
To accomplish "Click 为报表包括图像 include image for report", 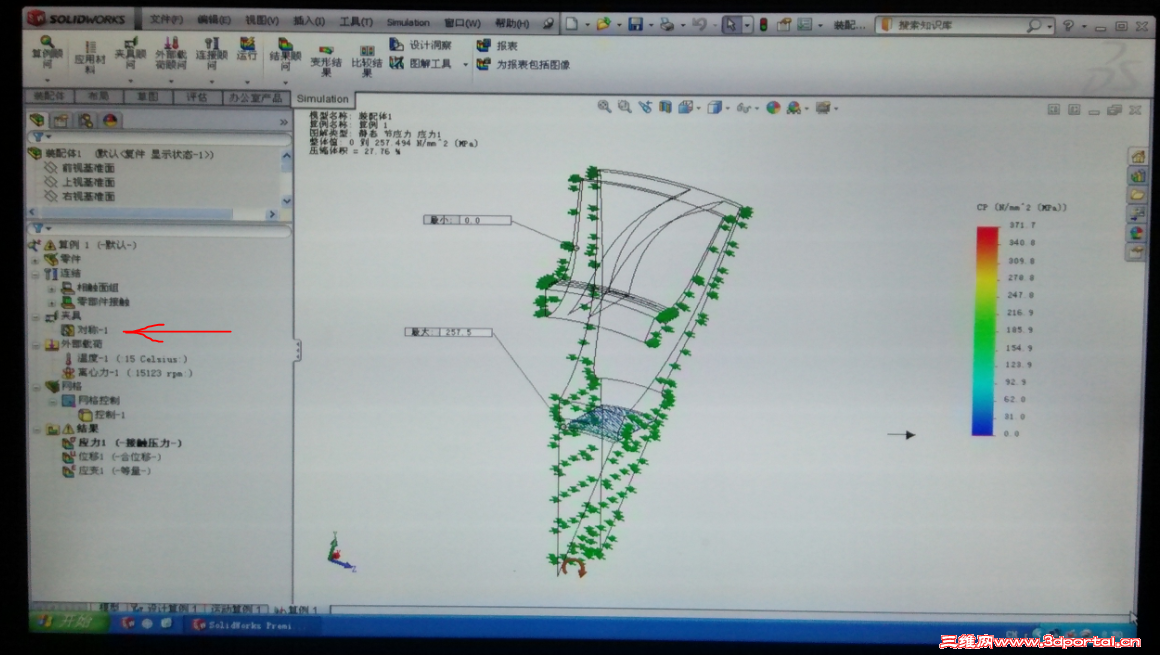I will tap(523, 65).
